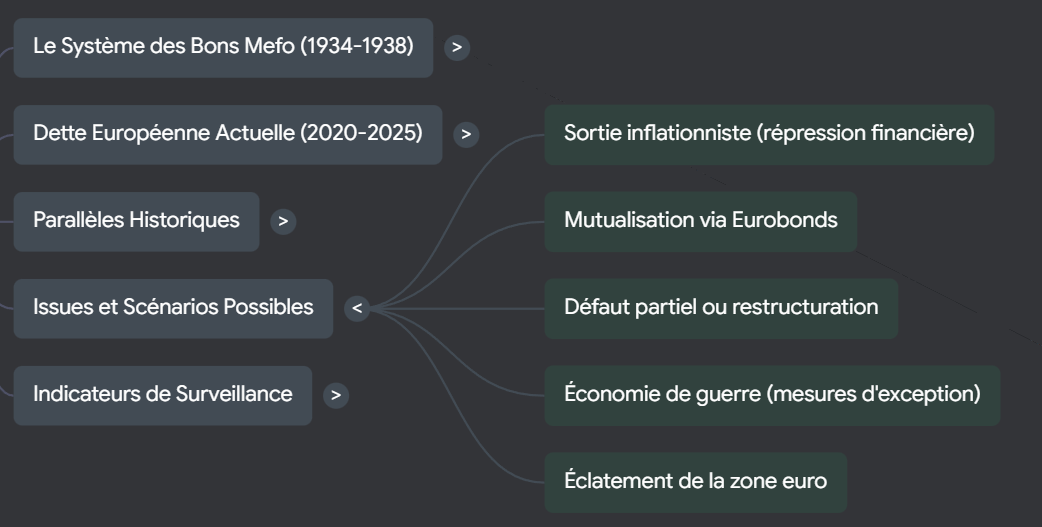Expand Dette Européenne Actuelle branch arrow
1042x527 pixels.
pyautogui.click(x=466, y=134)
